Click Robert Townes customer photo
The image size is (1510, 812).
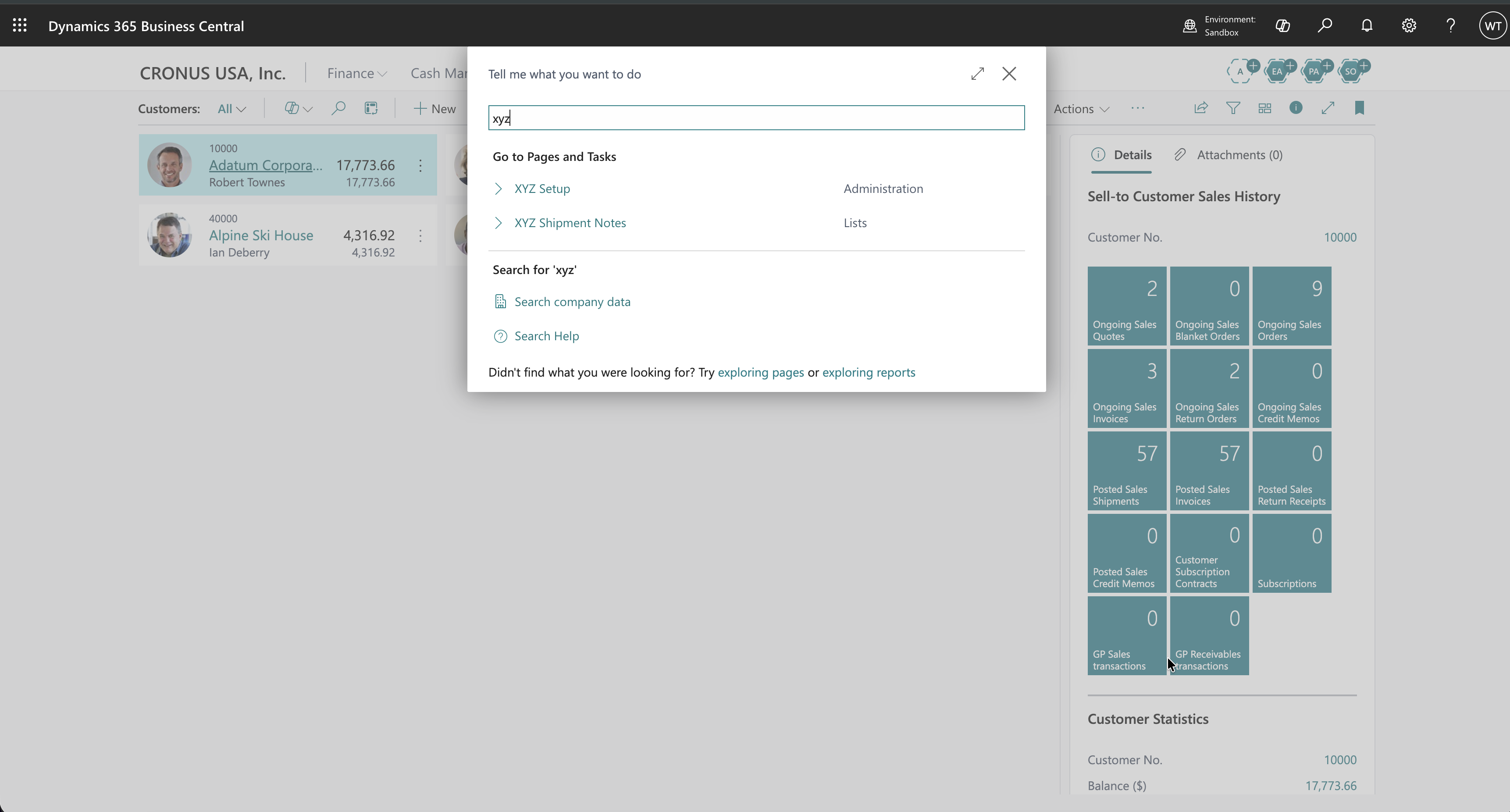[x=169, y=165]
